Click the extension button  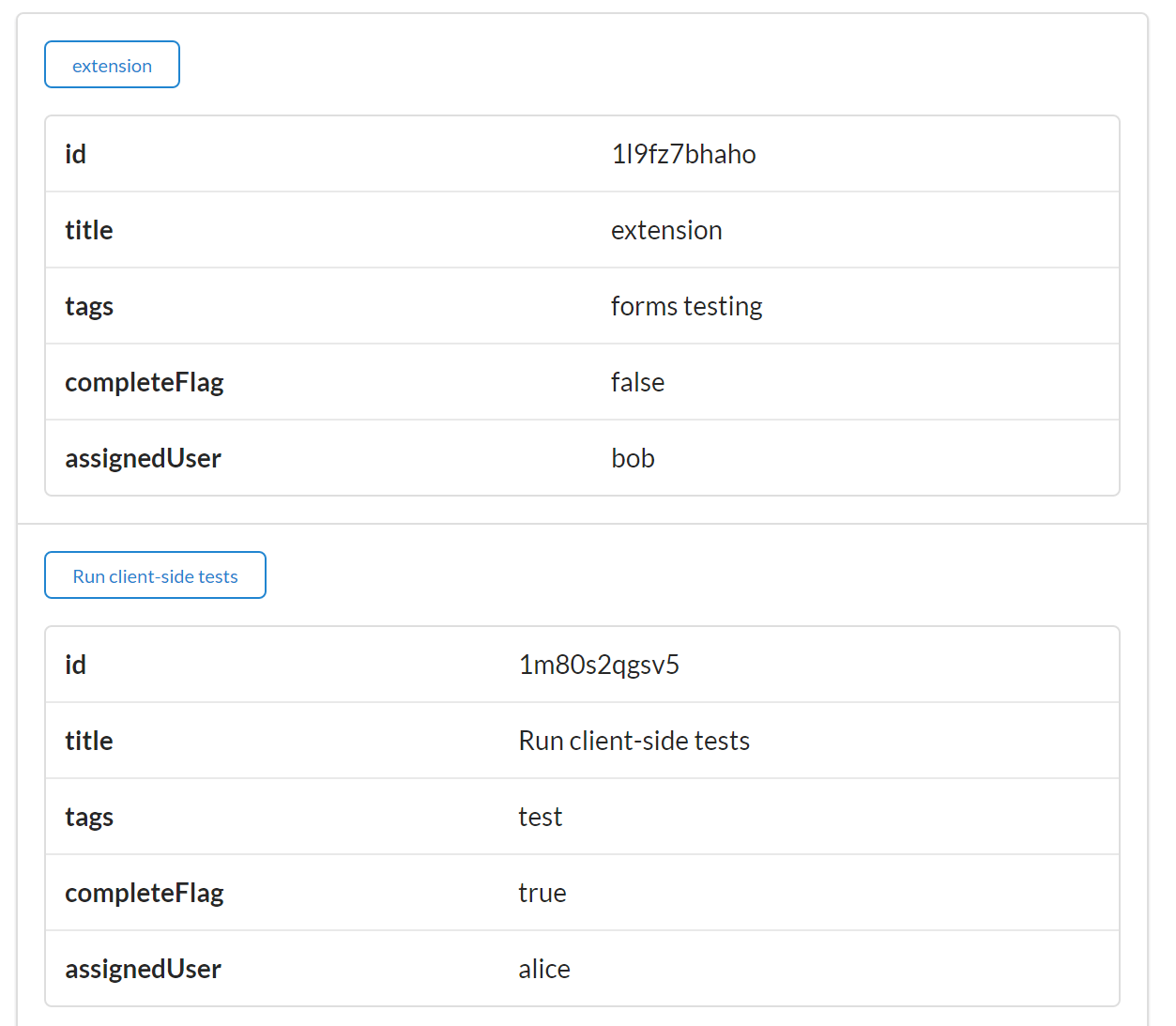click(x=112, y=65)
